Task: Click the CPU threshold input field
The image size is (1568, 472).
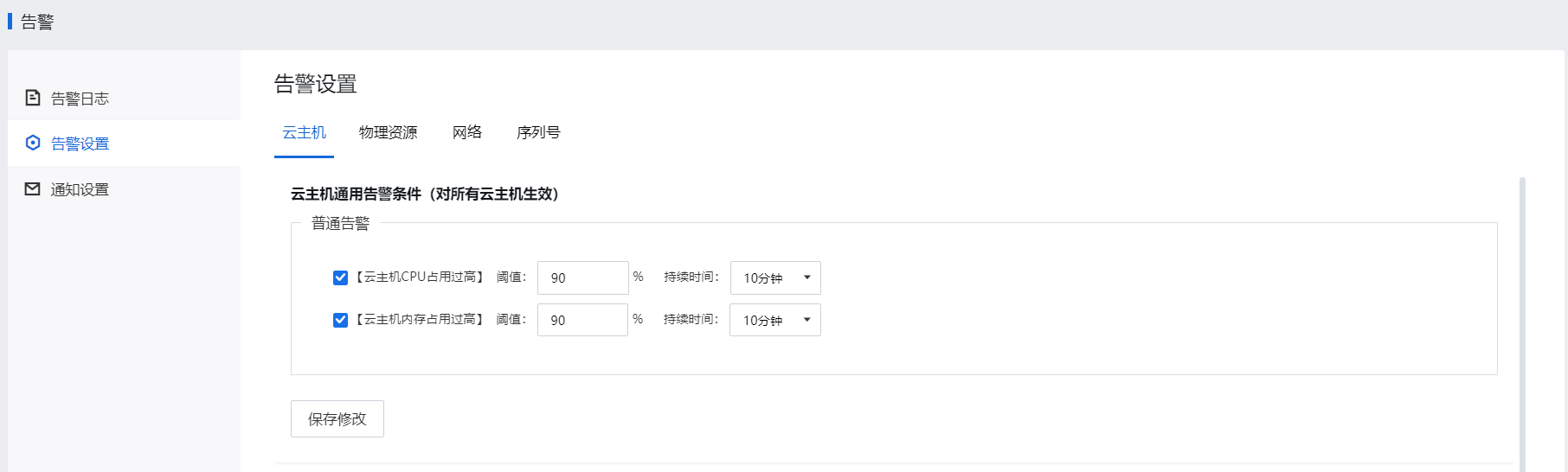Action: [583, 277]
